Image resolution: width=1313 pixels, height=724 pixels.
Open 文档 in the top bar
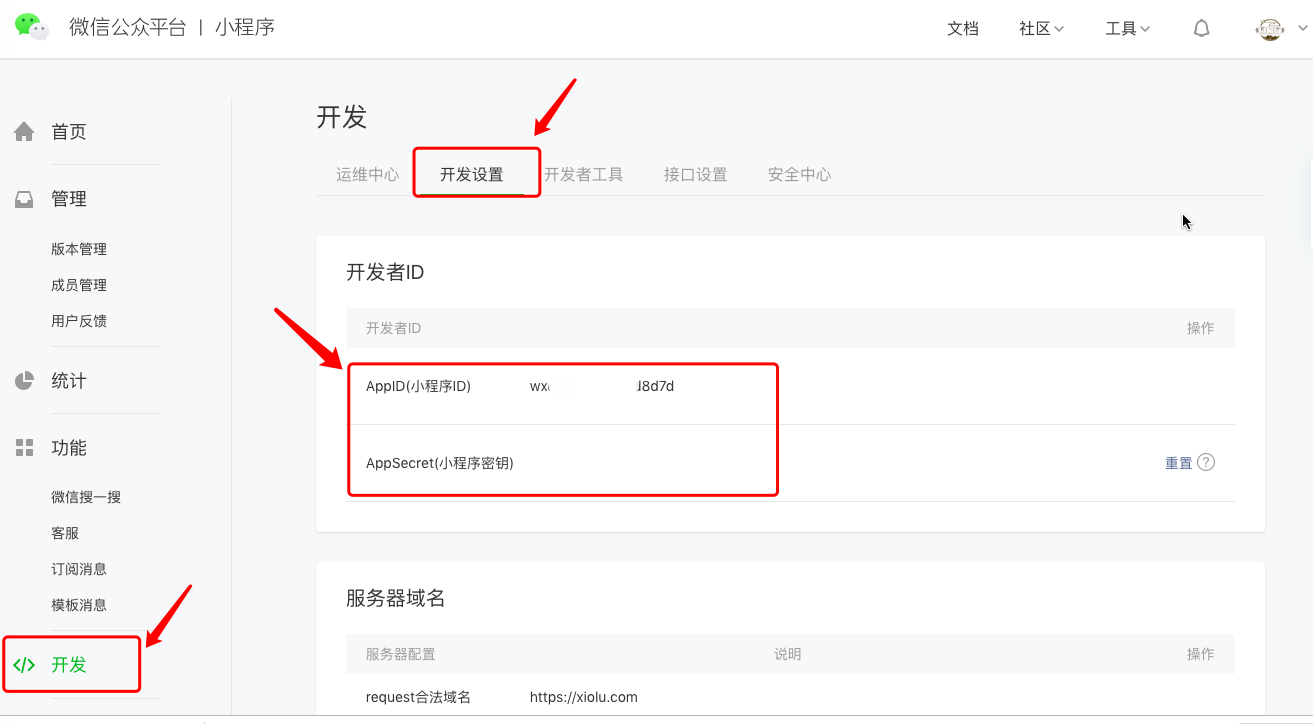(x=963, y=29)
